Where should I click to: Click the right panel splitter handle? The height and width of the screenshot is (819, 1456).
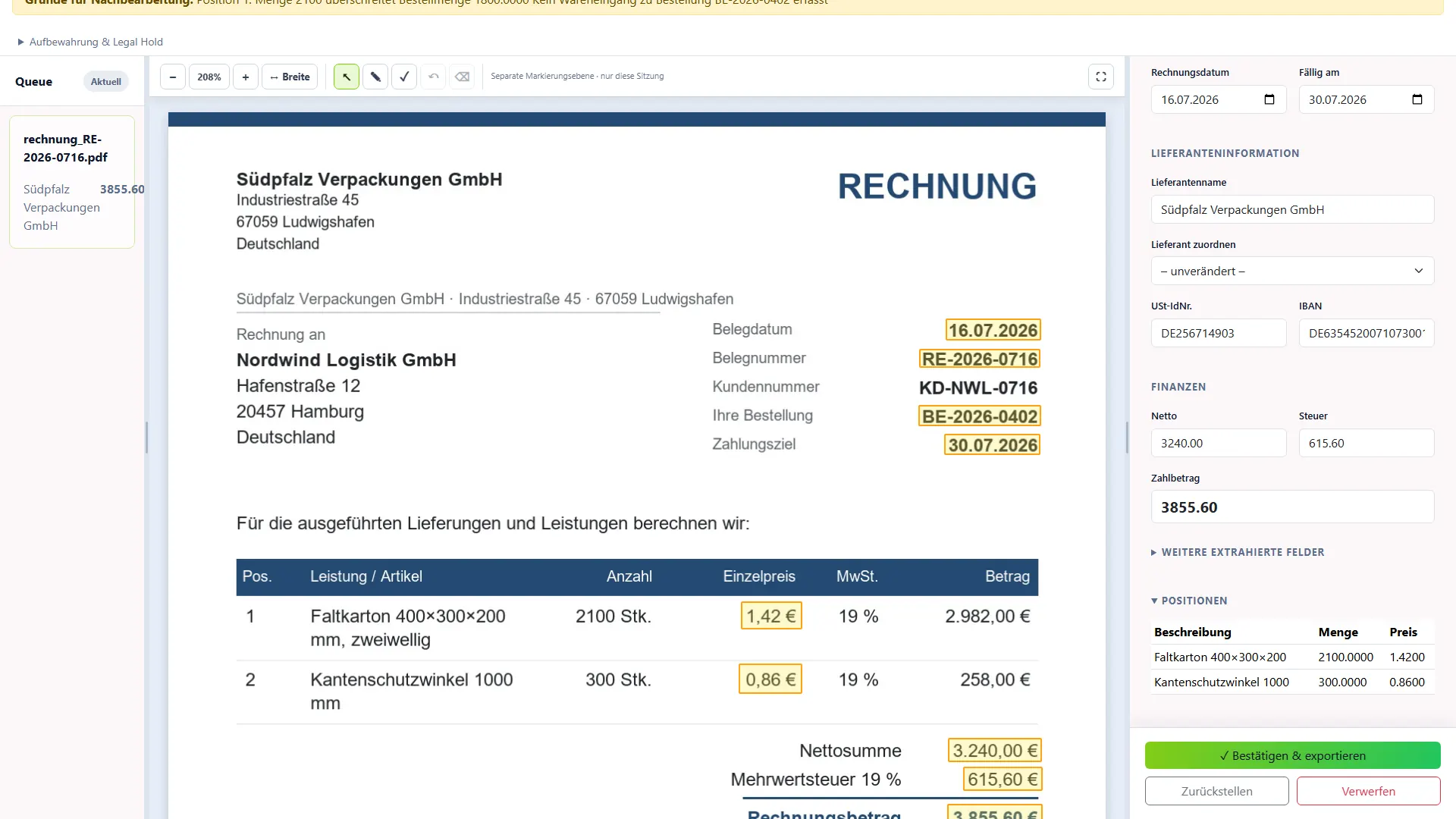(1127, 438)
